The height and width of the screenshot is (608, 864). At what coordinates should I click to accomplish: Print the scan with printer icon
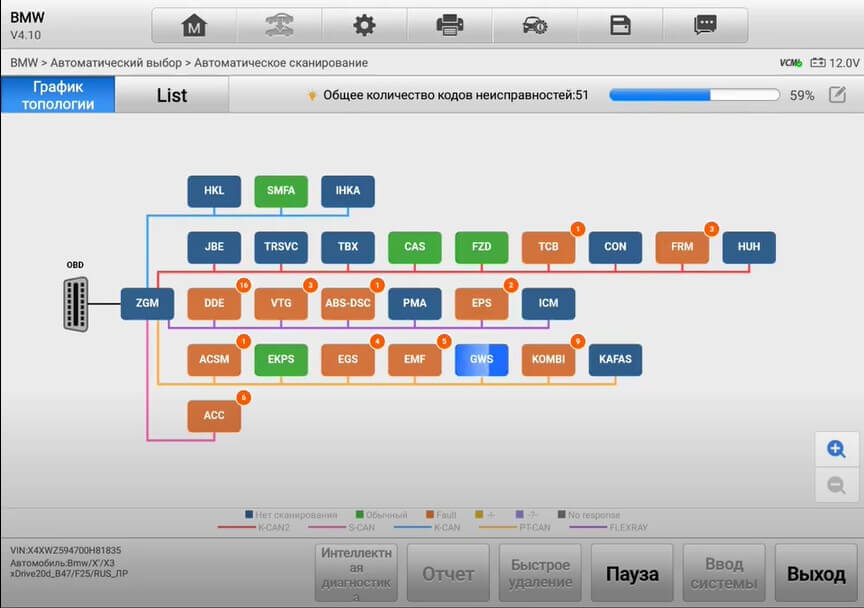coord(450,25)
